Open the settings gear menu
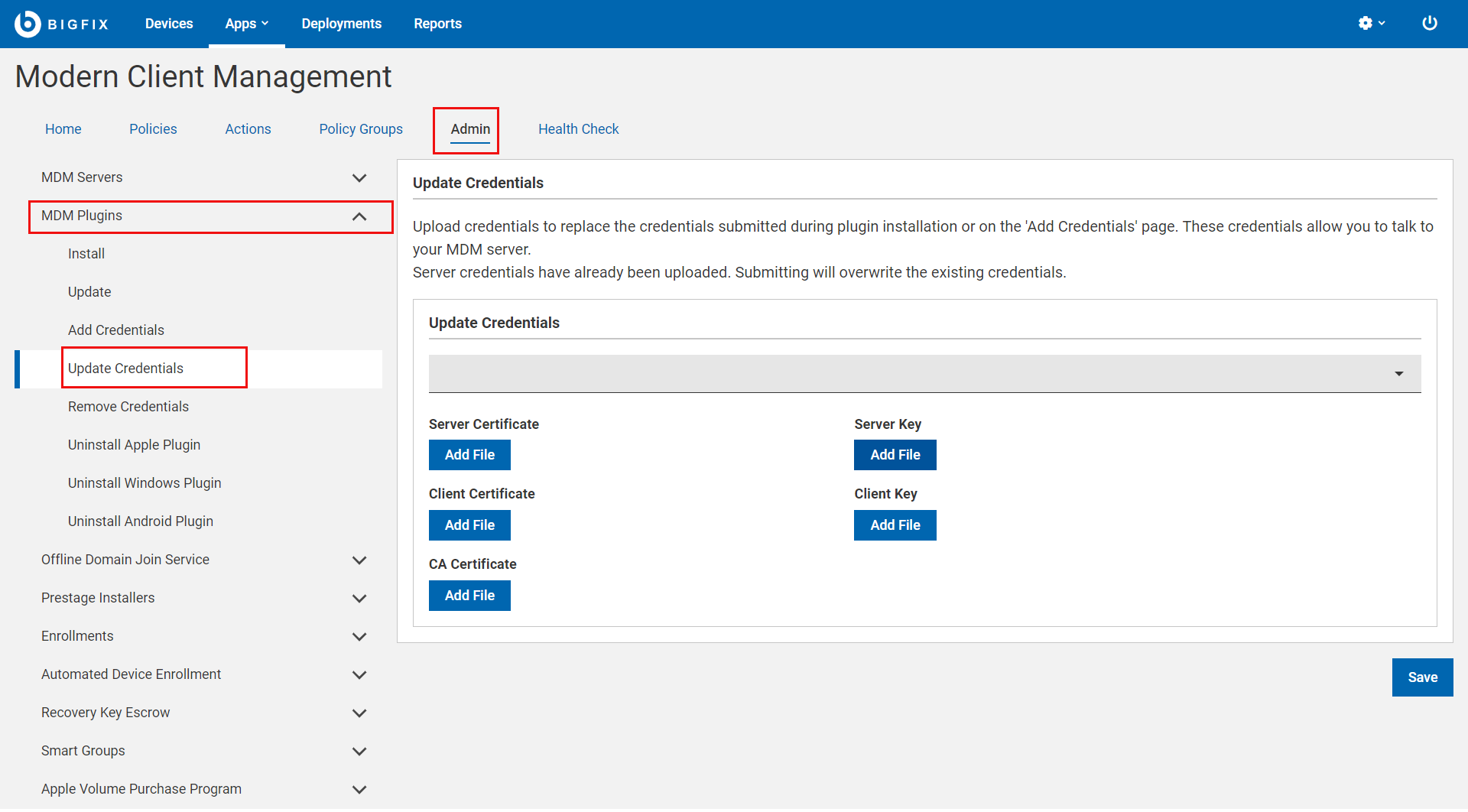1468x812 pixels. [1370, 23]
